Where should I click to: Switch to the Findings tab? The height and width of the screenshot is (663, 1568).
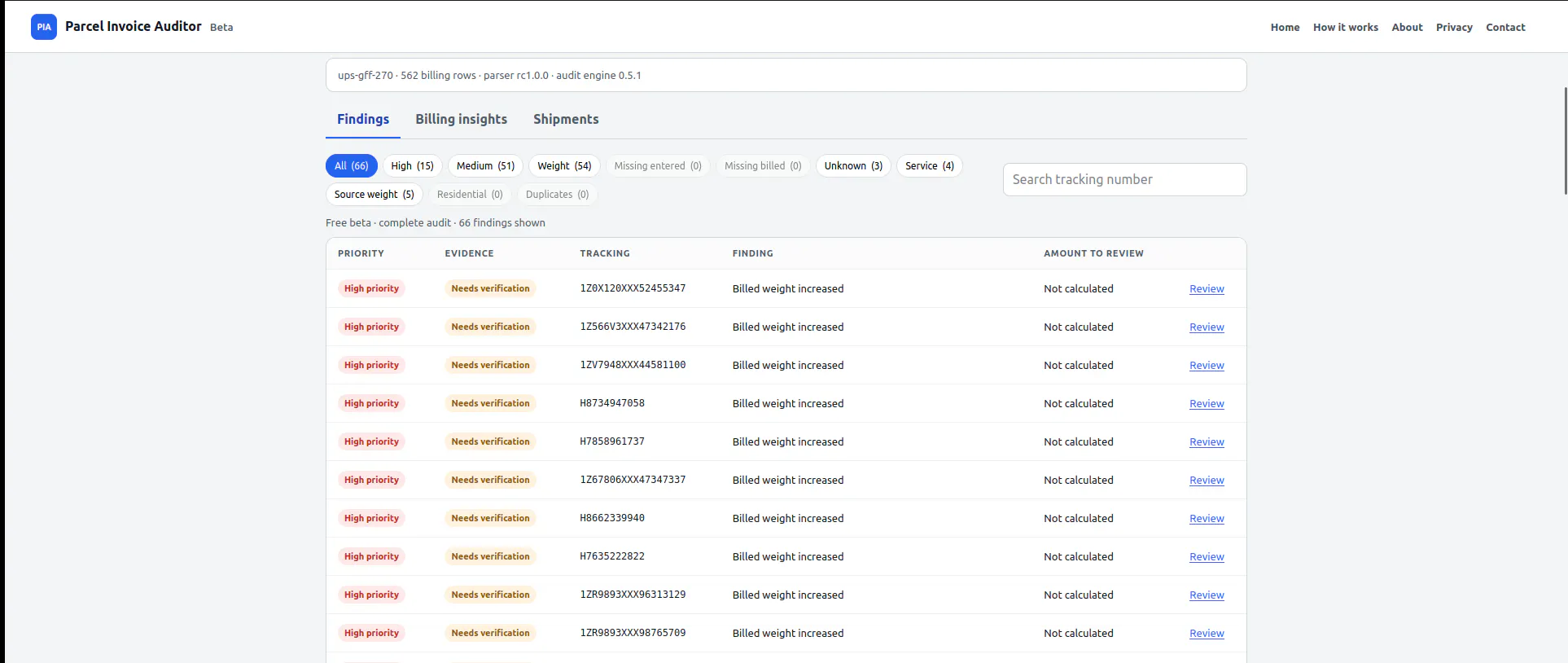363,119
